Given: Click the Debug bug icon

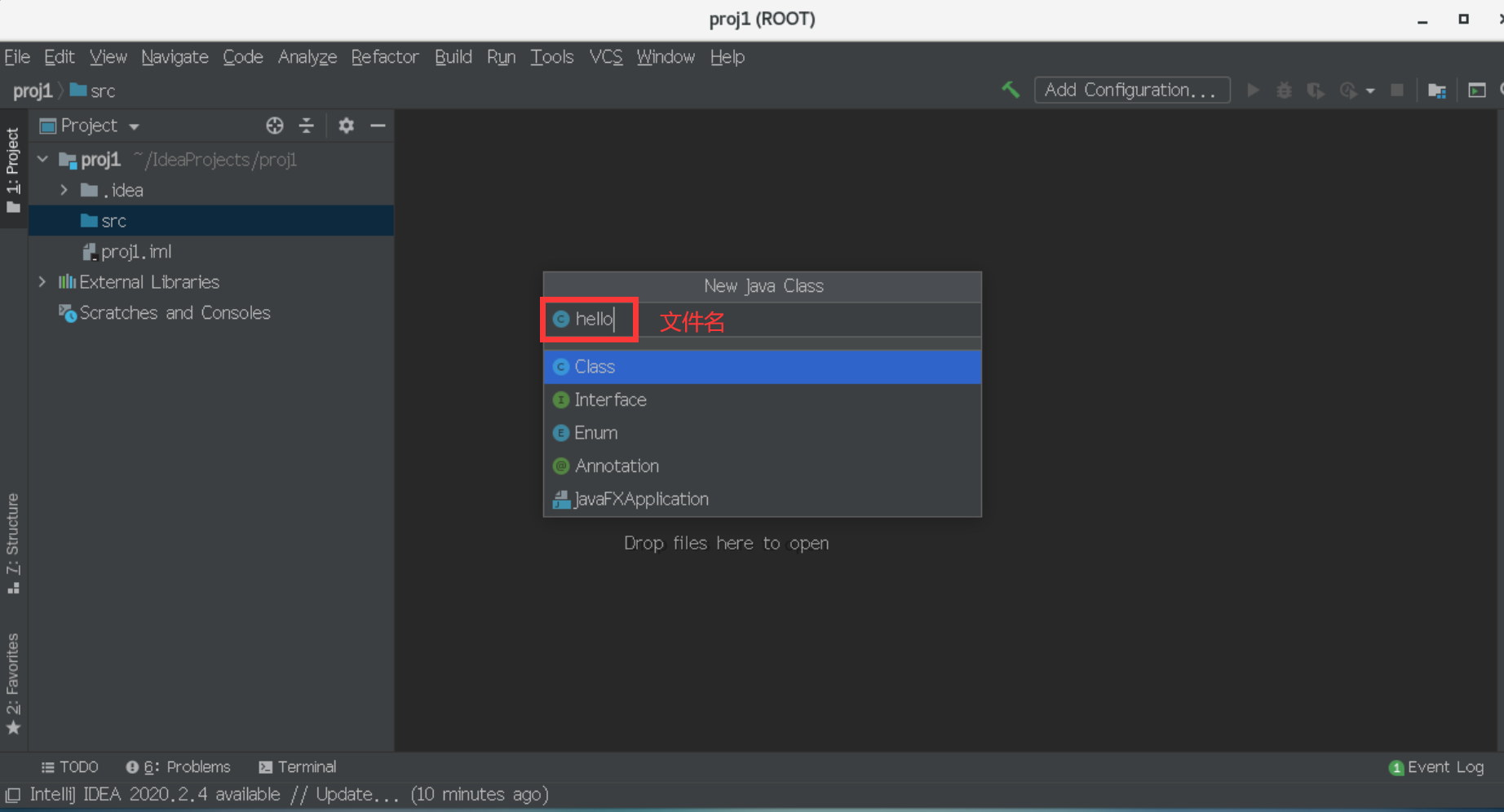Looking at the screenshot, I should [x=1284, y=90].
